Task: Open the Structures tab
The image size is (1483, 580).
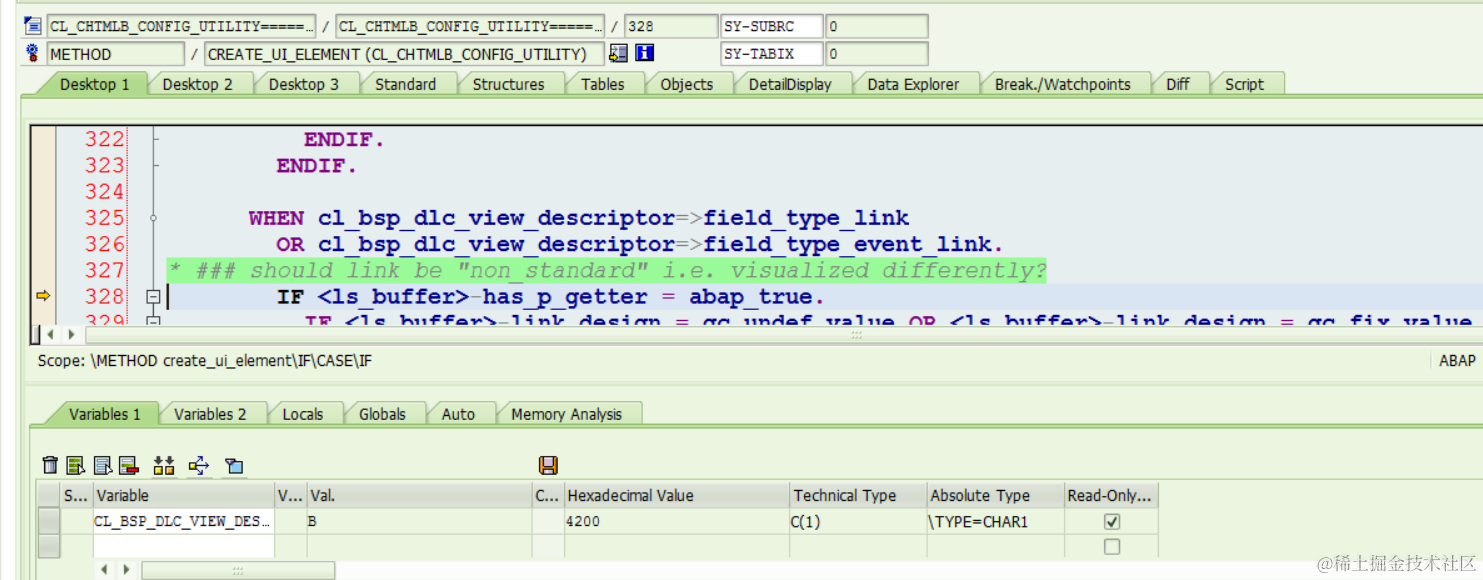Action: (508, 84)
